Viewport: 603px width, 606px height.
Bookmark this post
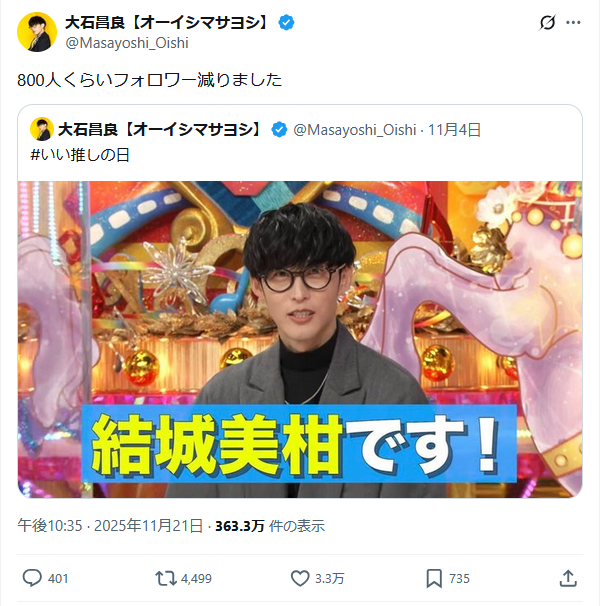[x=434, y=579]
